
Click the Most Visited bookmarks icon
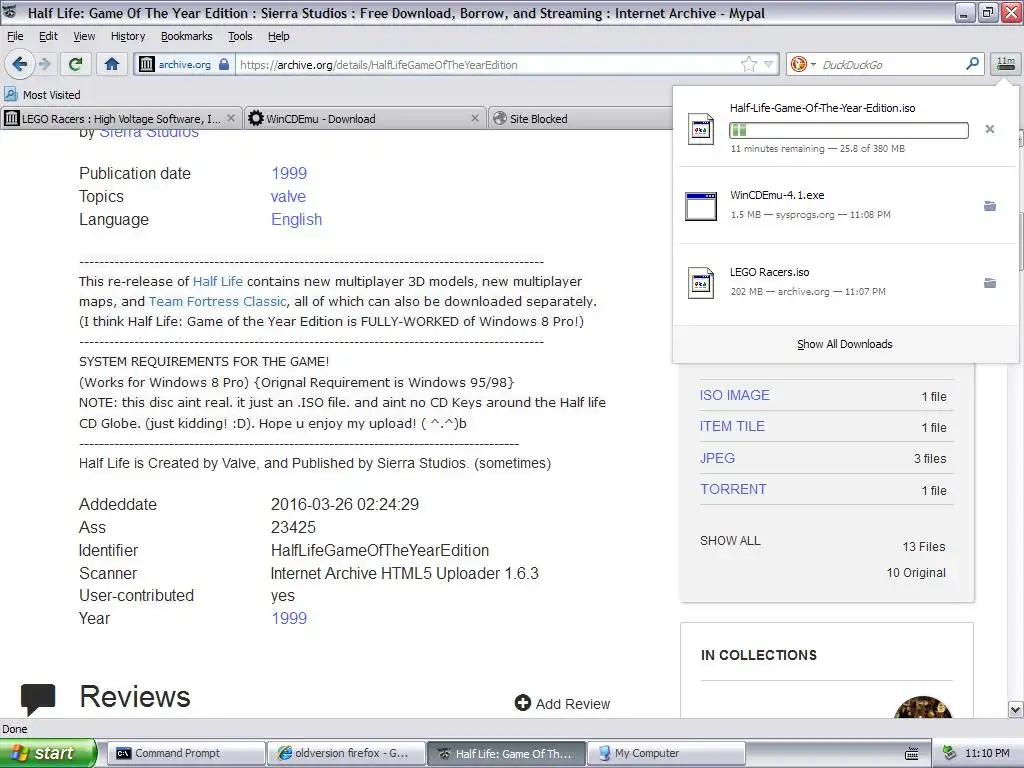click(x=10, y=94)
